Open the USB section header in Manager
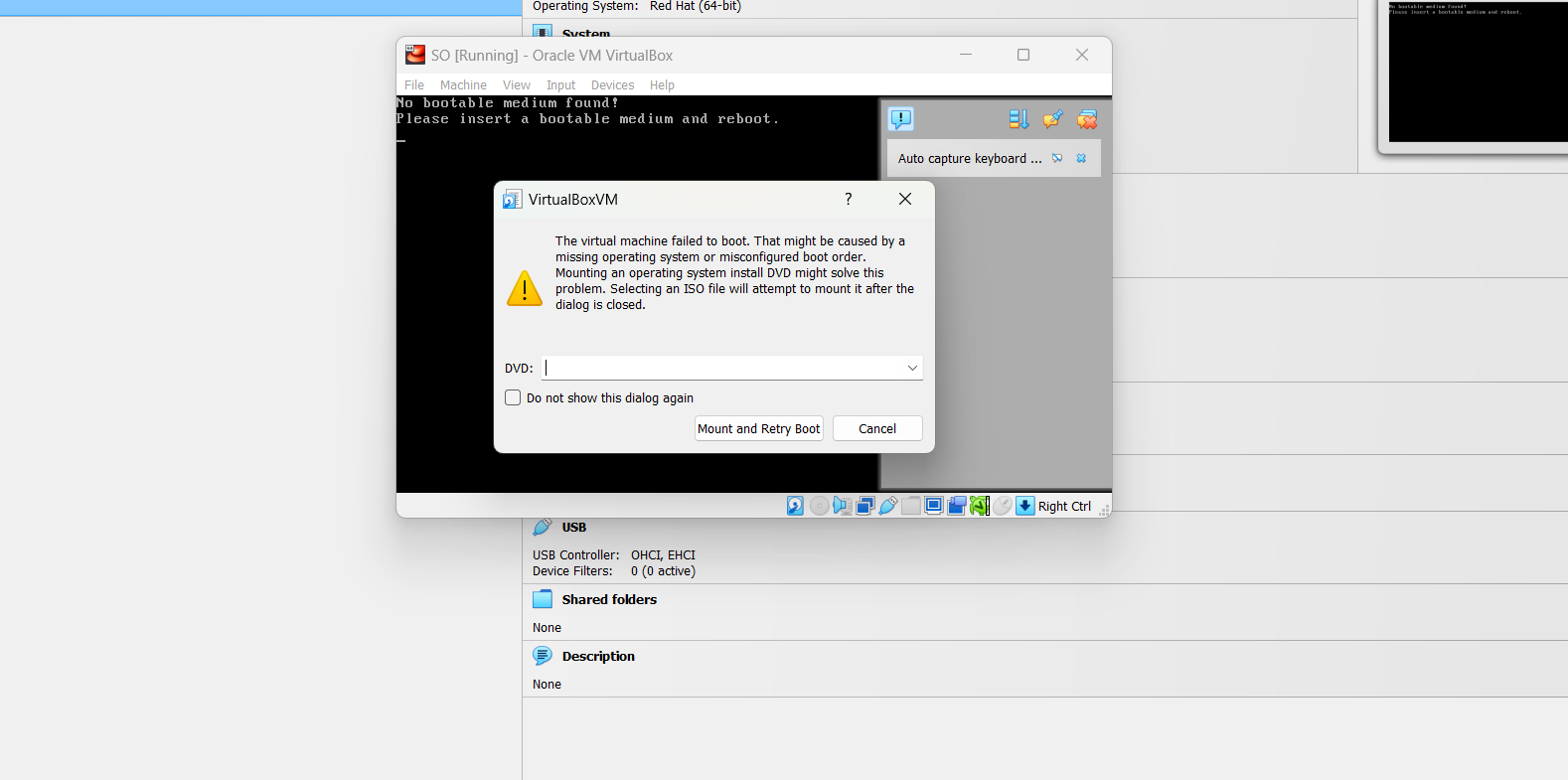This screenshot has width=1568, height=780. coord(574,528)
